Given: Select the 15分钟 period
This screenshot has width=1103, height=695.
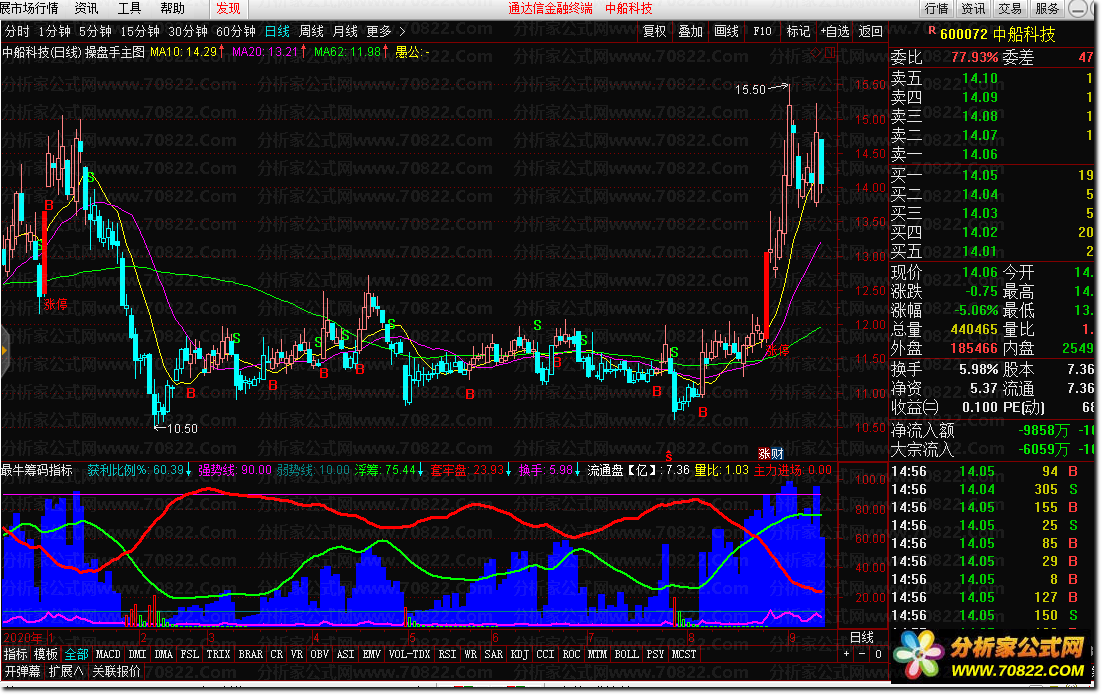Looking at the screenshot, I should [140, 32].
